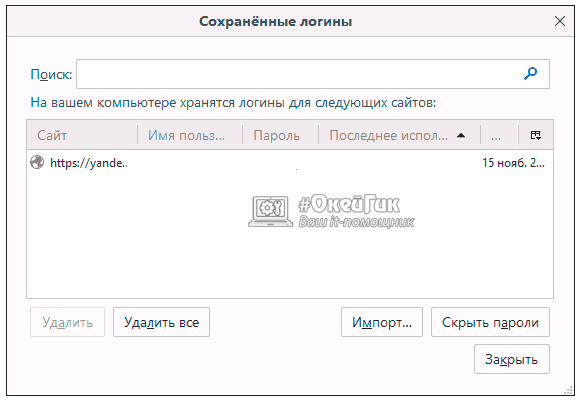Sort by the Имя польз... column header

click(x=190, y=135)
